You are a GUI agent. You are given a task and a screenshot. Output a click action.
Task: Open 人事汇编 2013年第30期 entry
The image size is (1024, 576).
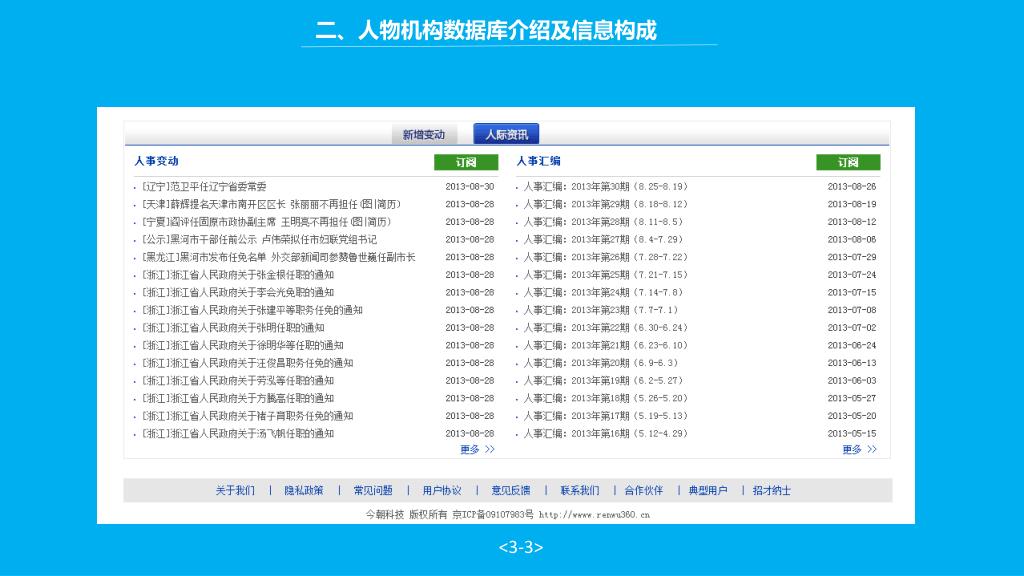click(605, 187)
